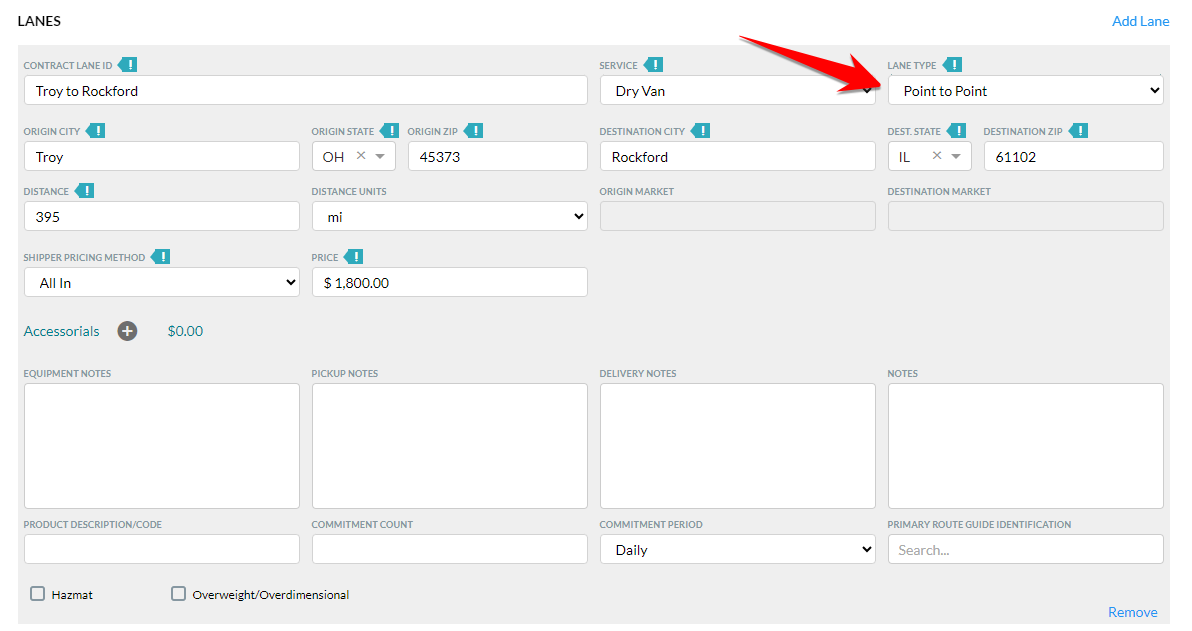This screenshot has width=1192, height=631.
Task: Click into the Pickup Notes text area
Action: pyautogui.click(x=449, y=446)
